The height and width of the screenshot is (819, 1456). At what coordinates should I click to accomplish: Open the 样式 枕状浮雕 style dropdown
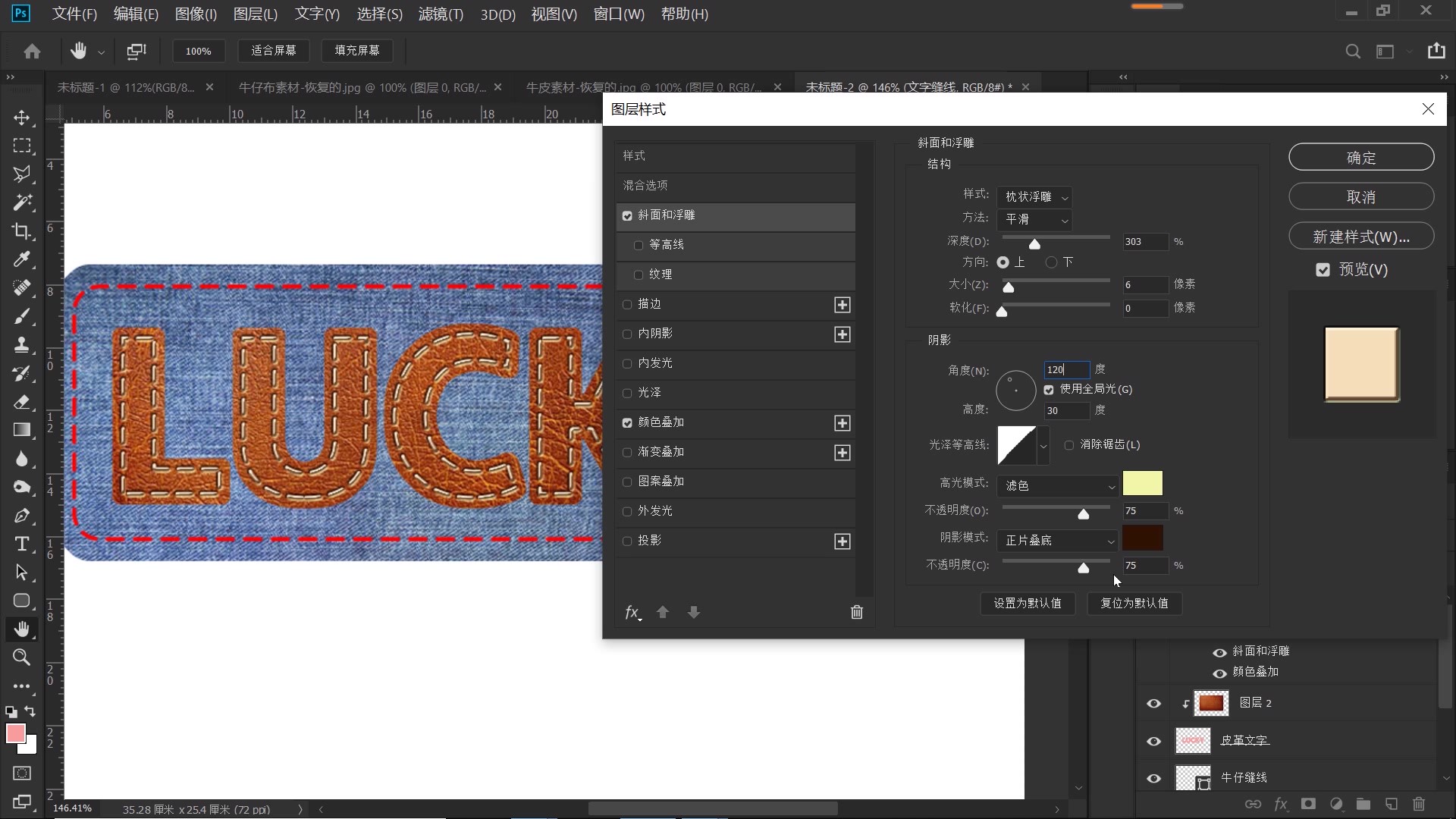tap(1035, 197)
